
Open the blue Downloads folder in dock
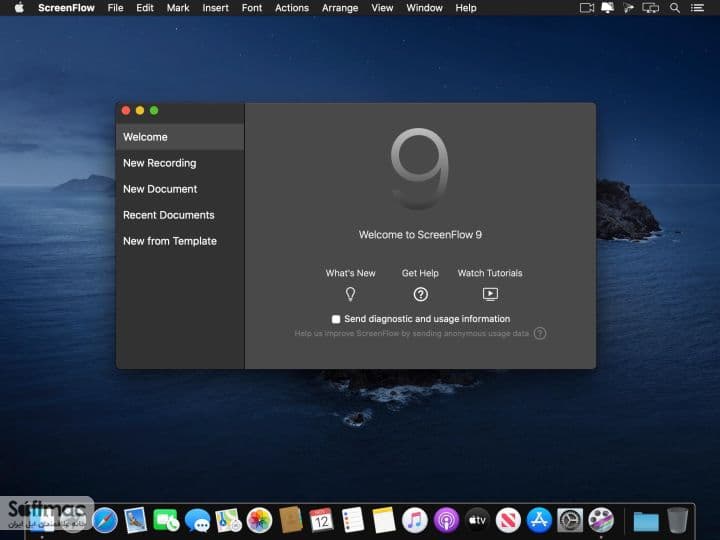[646, 521]
